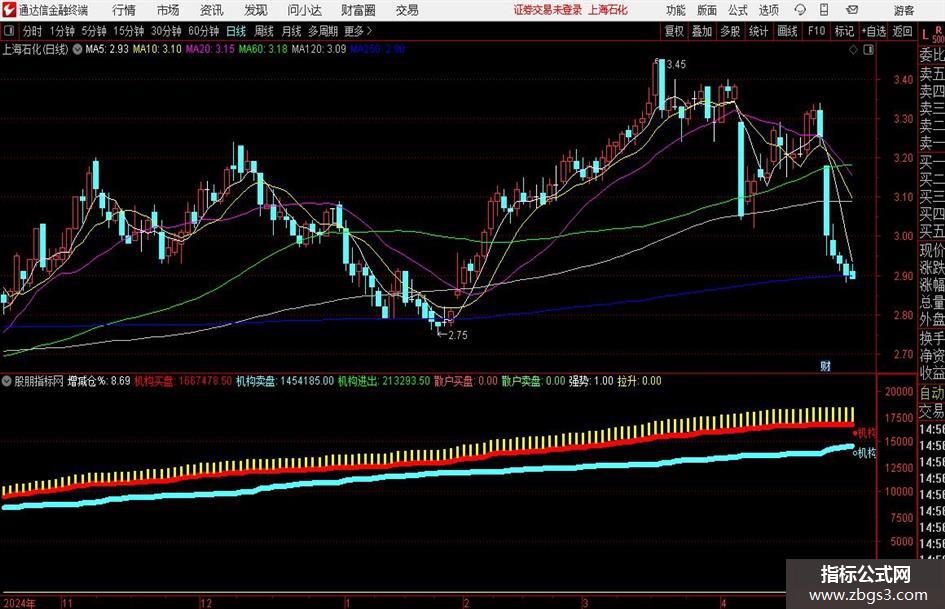Click the 统计 statistics button

click(x=758, y=31)
